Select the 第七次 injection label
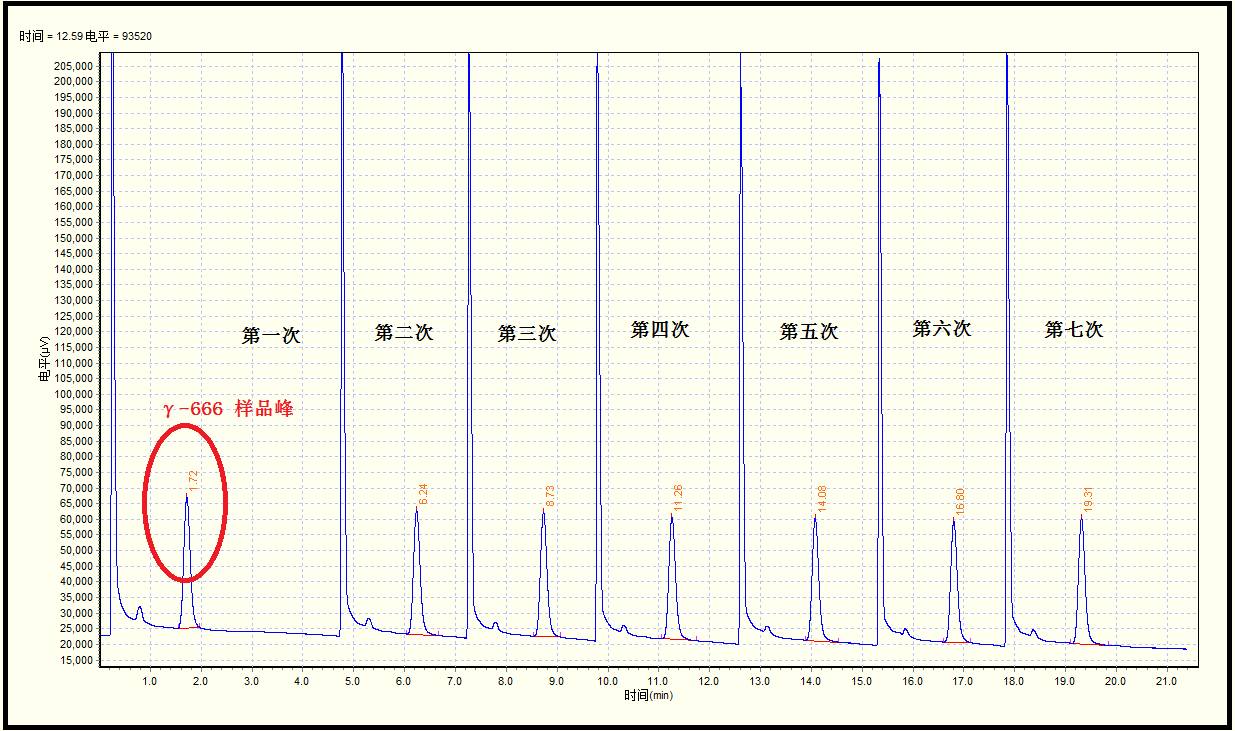Image resolution: width=1235 pixels, height=731 pixels. [1074, 329]
